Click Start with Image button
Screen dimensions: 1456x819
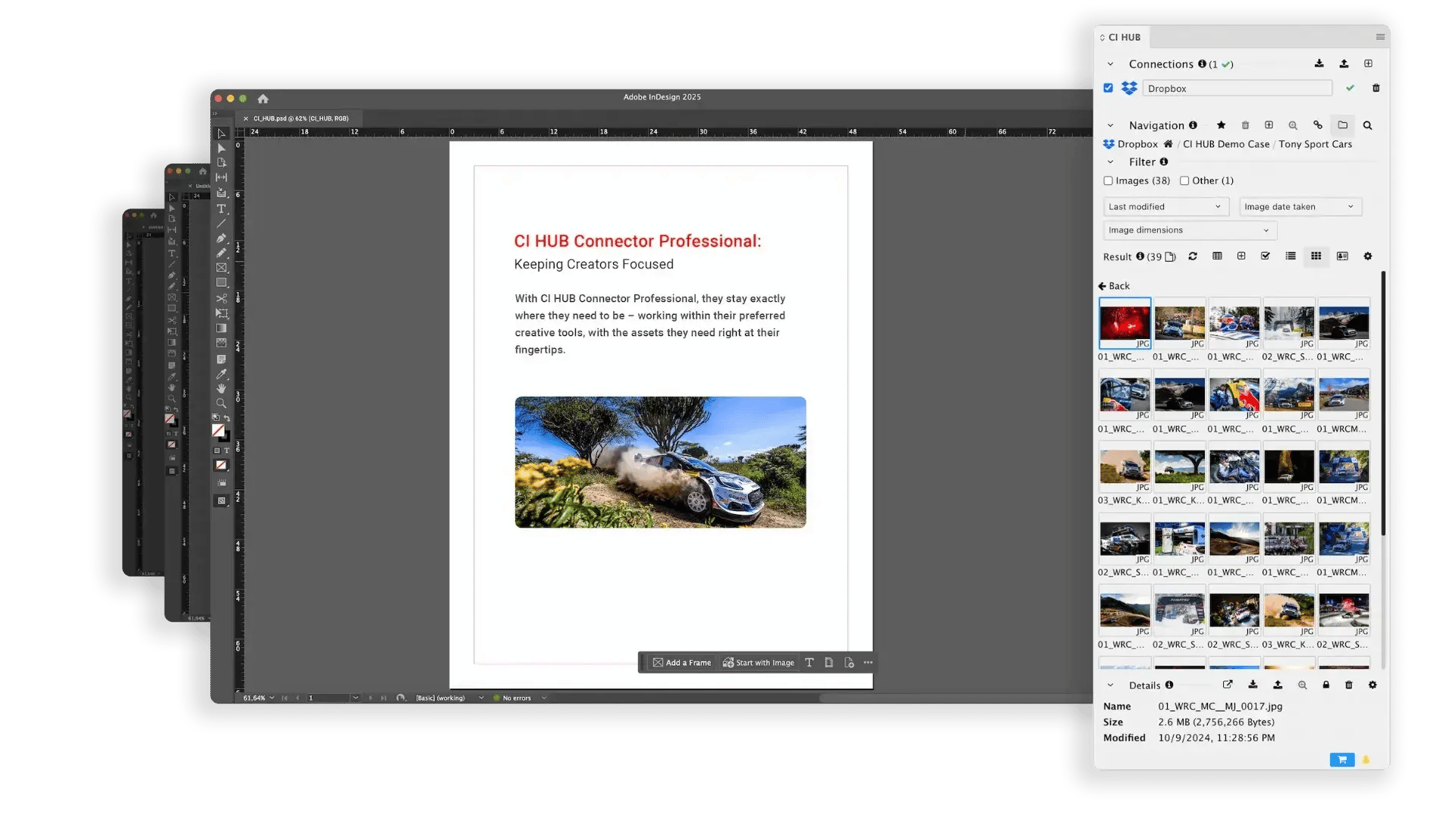point(759,663)
